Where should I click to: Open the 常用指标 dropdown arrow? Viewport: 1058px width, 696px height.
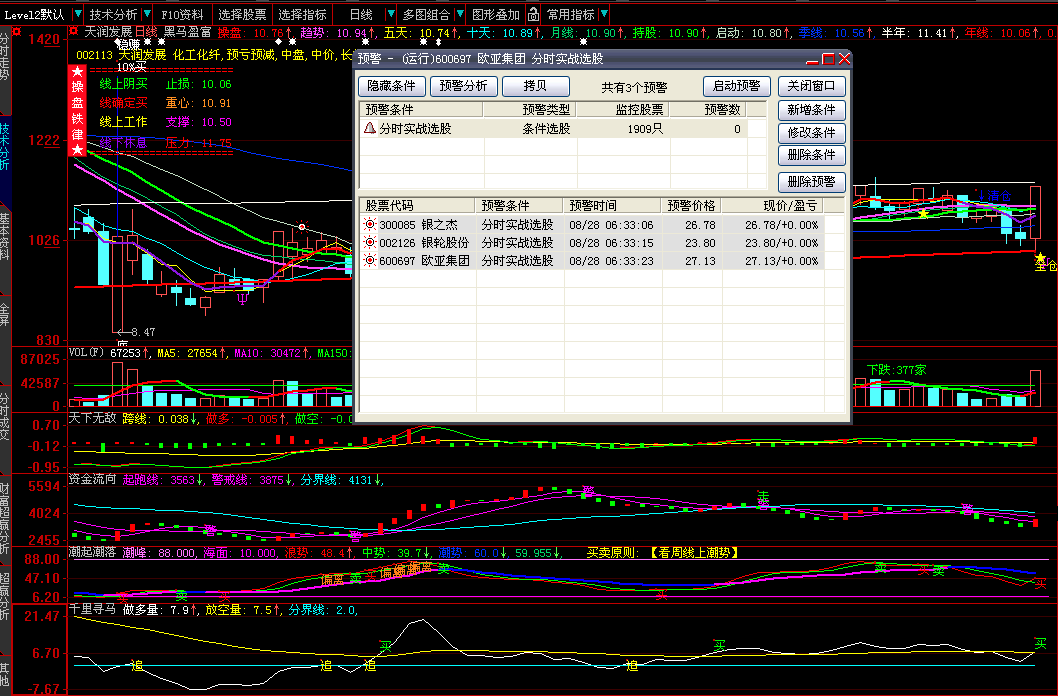pyautogui.click(x=604, y=15)
